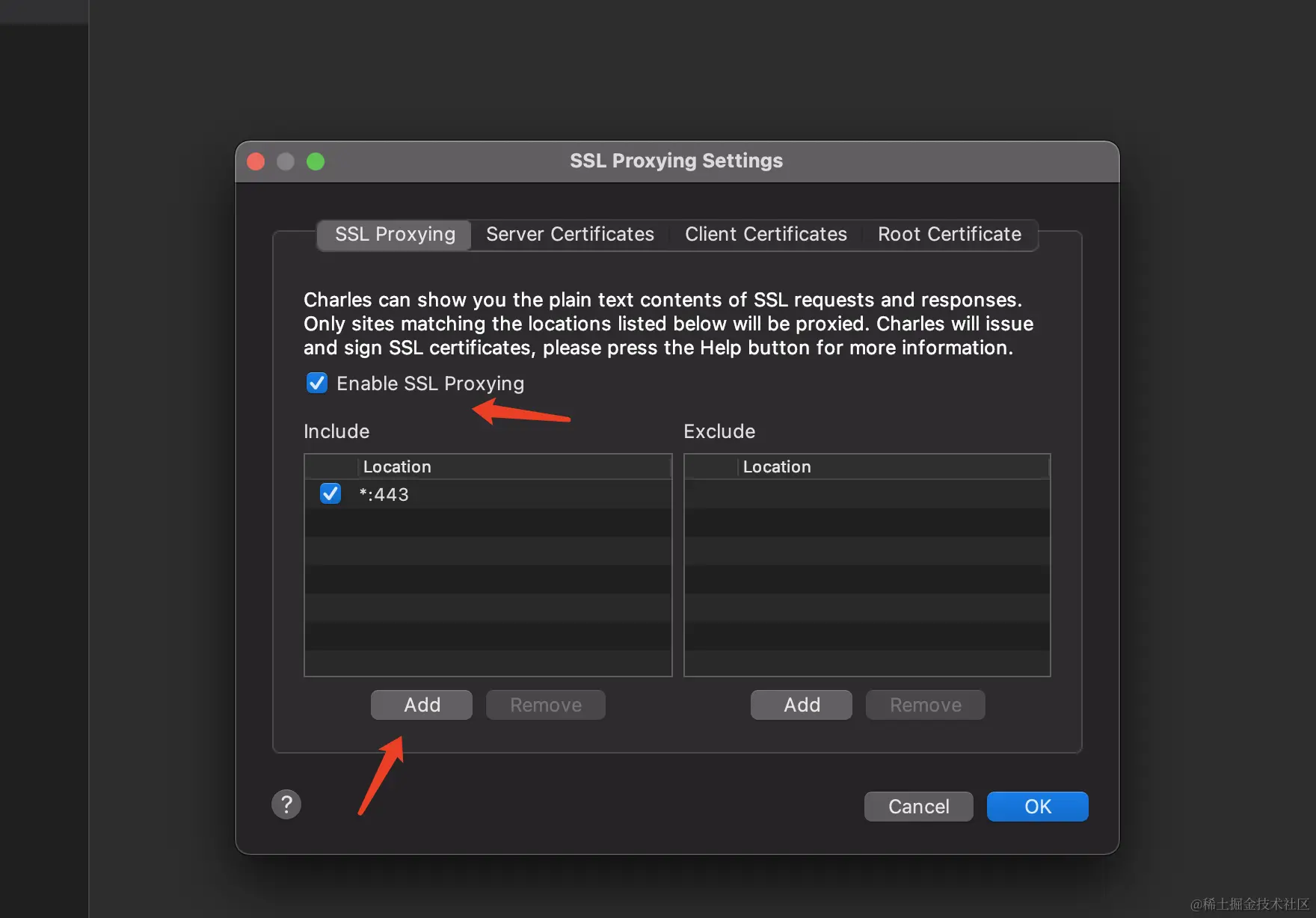
Task: Click the Exclude Location column header
Action: point(894,466)
